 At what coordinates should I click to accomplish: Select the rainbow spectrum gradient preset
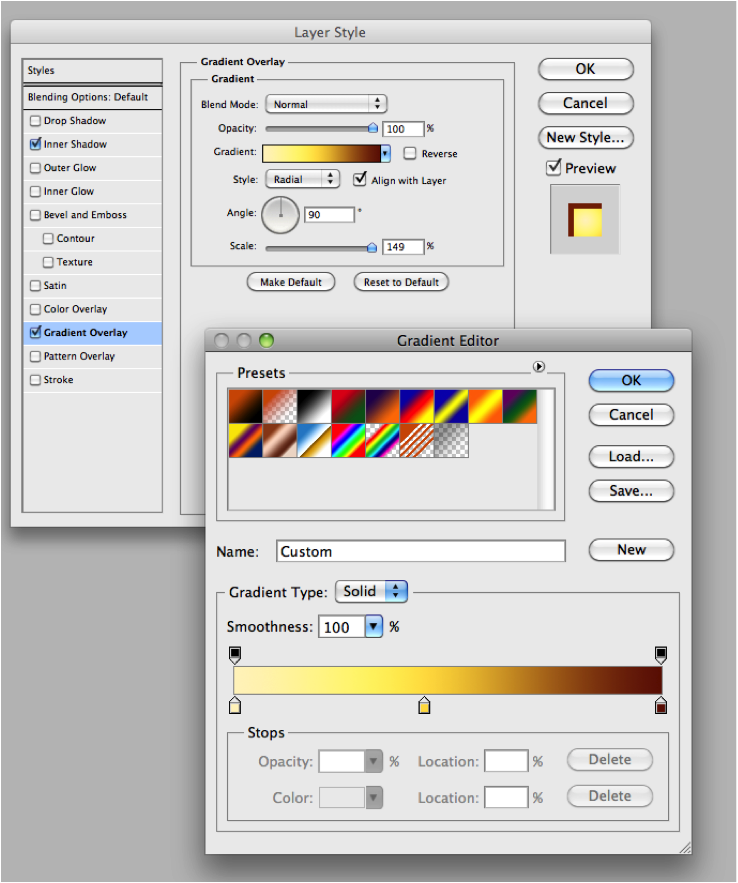(347, 440)
